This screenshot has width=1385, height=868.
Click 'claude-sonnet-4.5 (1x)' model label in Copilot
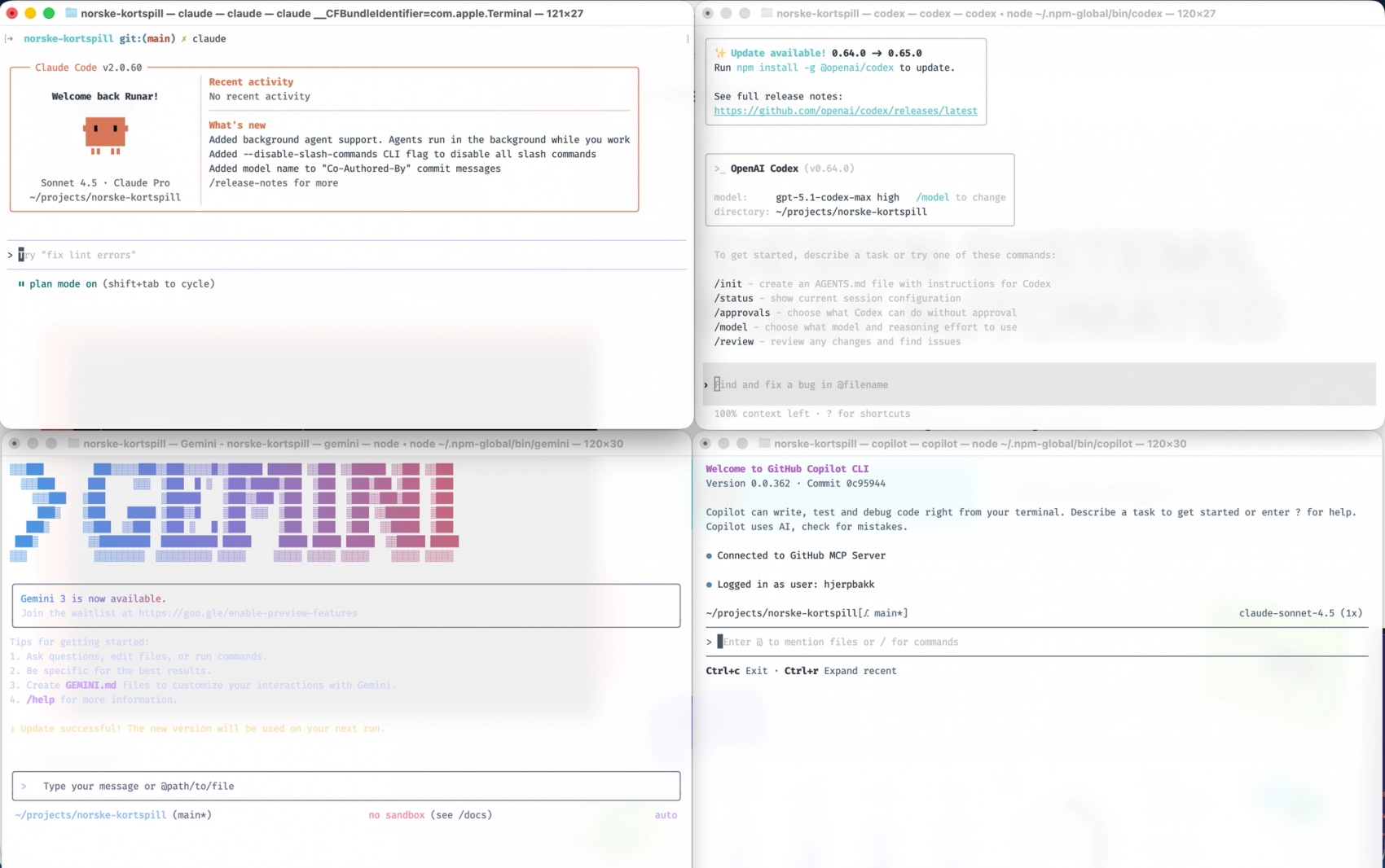coord(1300,613)
